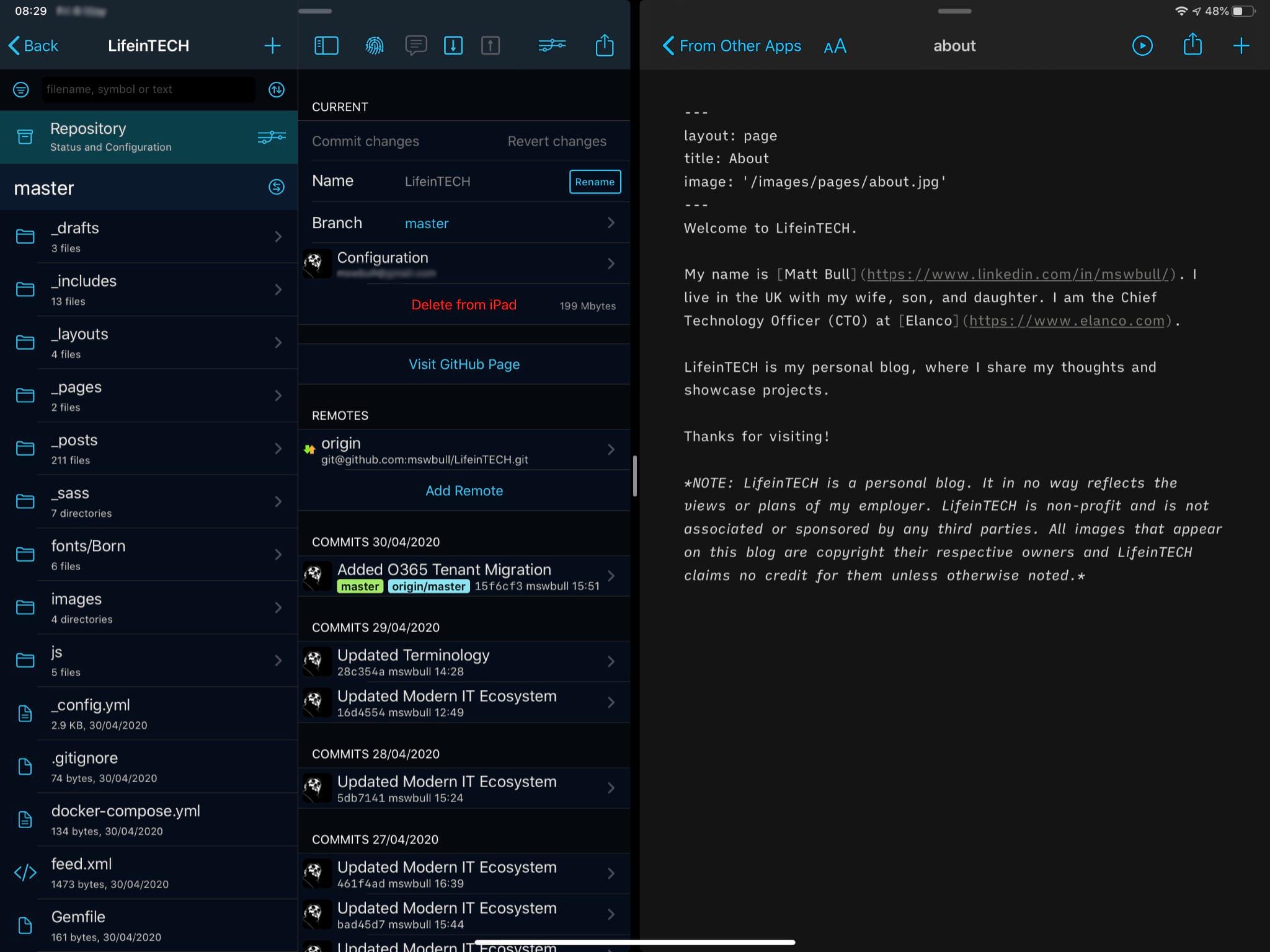The image size is (1270, 952).
Task: Expand the _includes folder chevron
Action: 278,289
